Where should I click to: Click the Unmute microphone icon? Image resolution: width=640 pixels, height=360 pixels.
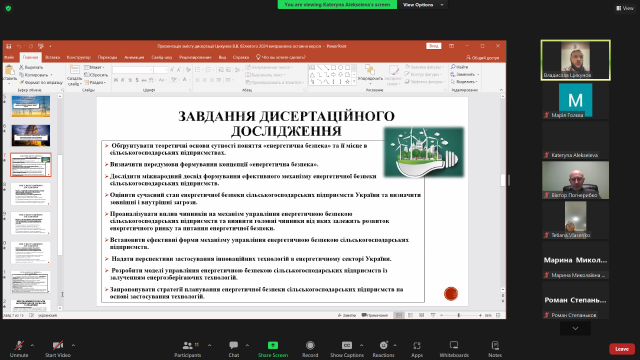pos(19,345)
